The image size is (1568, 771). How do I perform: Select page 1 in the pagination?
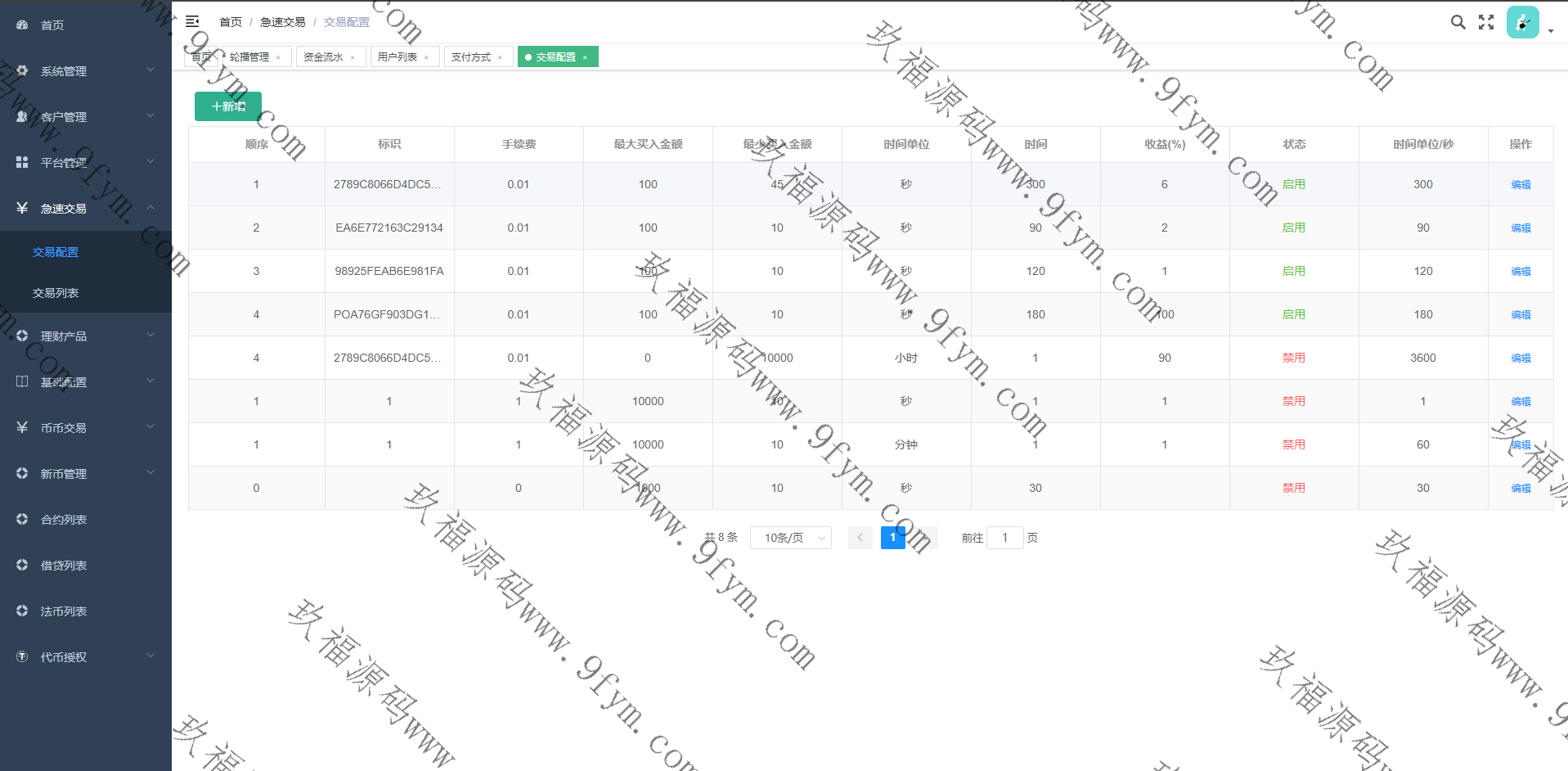tap(892, 538)
